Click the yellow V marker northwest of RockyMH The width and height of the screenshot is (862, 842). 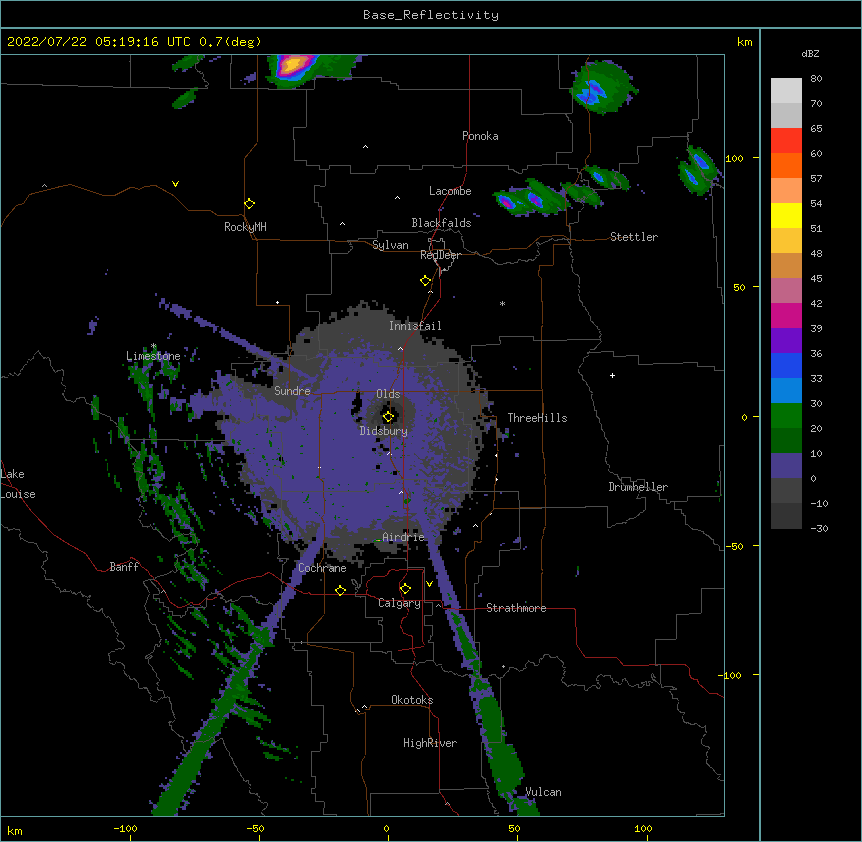[x=175, y=184]
